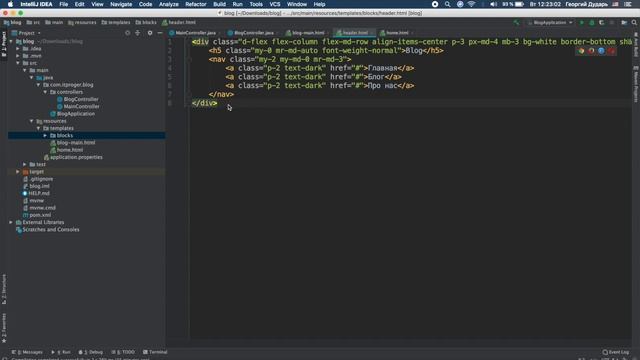Viewport: 640px width, 360px height.
Task: Preview page in Chrome browser icon
Action: click(581, 51)
